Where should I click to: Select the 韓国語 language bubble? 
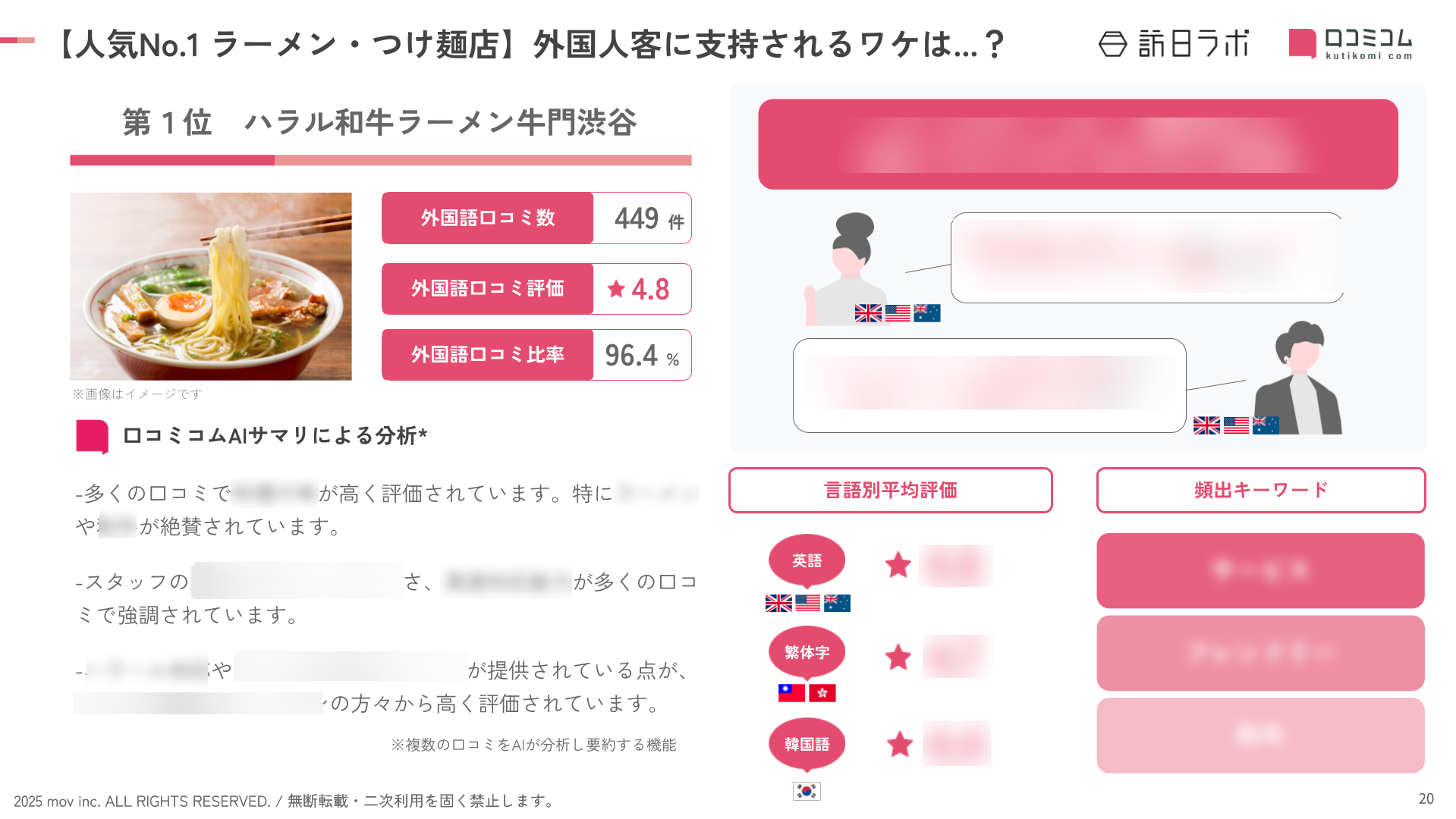[x=807, y=744]
